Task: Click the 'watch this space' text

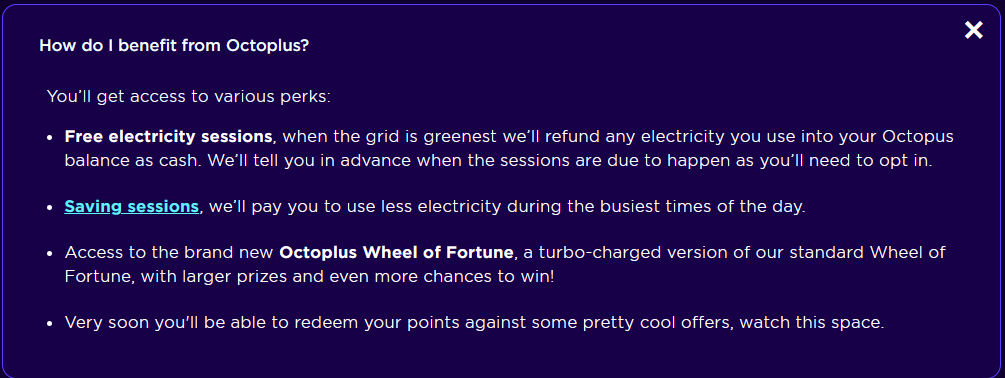Action: click(811, 322)
